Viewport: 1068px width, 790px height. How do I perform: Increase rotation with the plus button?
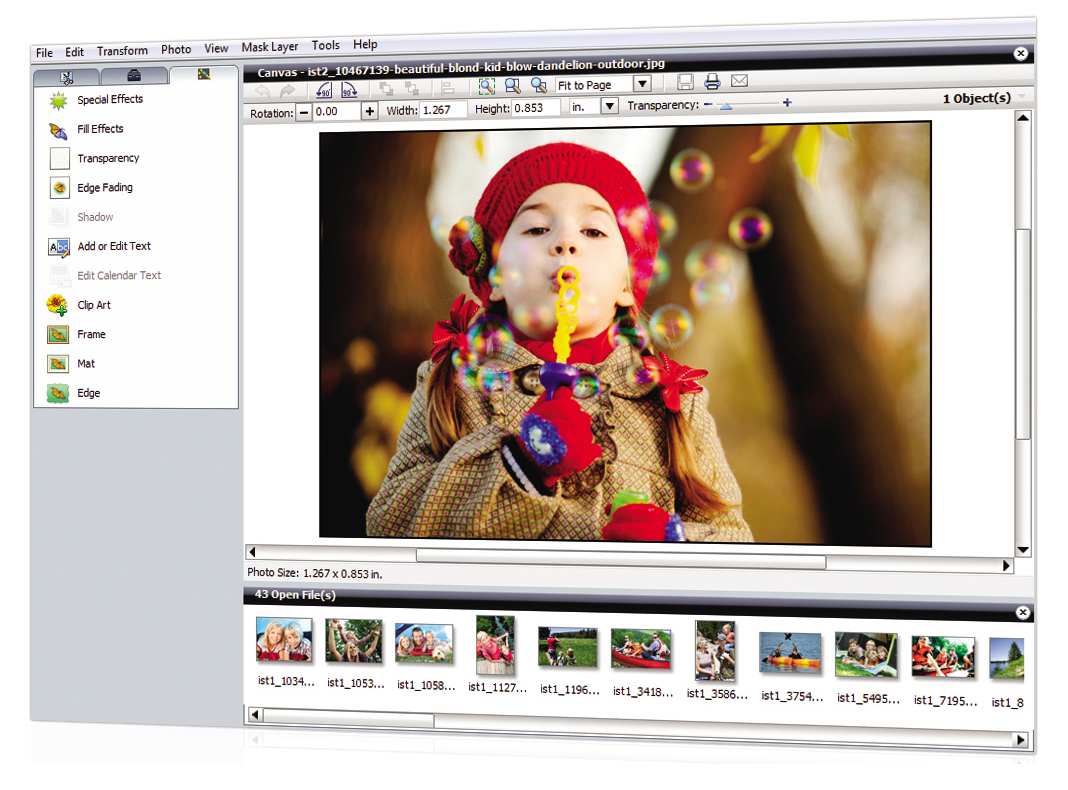[369, 112]
